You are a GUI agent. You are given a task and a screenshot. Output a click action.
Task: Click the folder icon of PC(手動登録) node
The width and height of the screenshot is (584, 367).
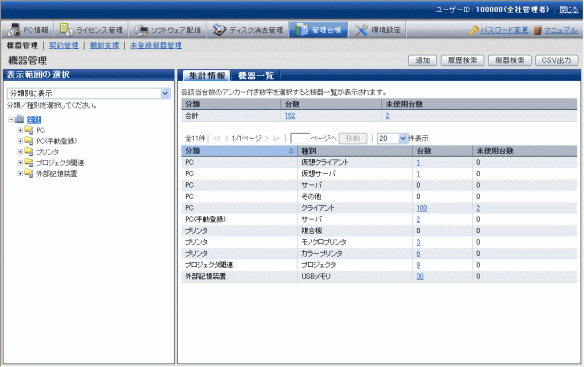point(29,141)
